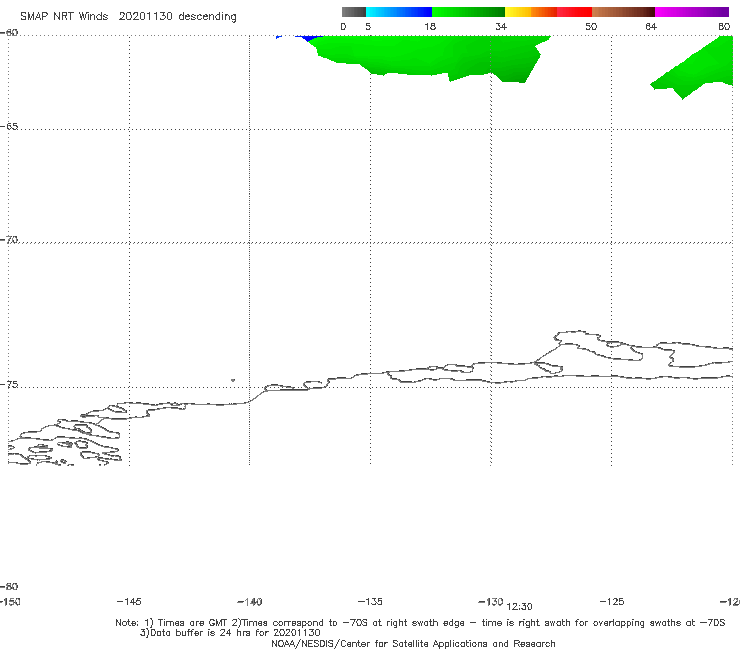The image size is (740, 650).
Task: Click the "SMAP NRT Winds" title text
Action: (64, 17)
